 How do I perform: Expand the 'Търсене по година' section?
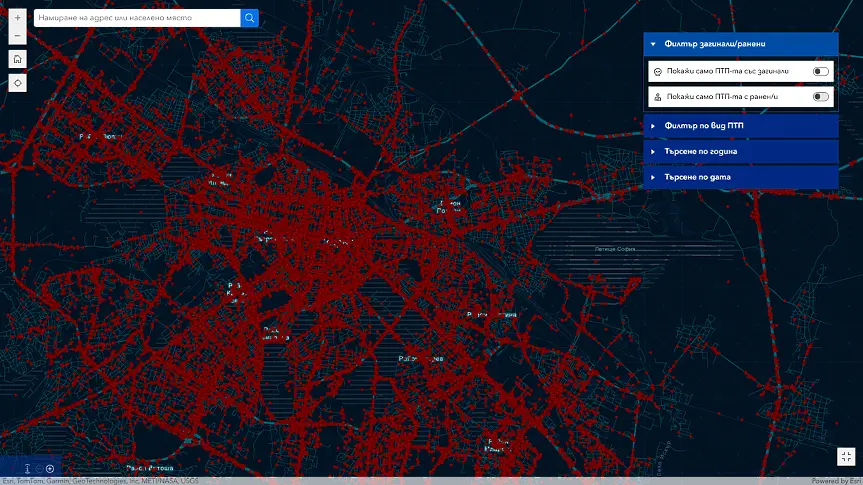tap(740, 152)
